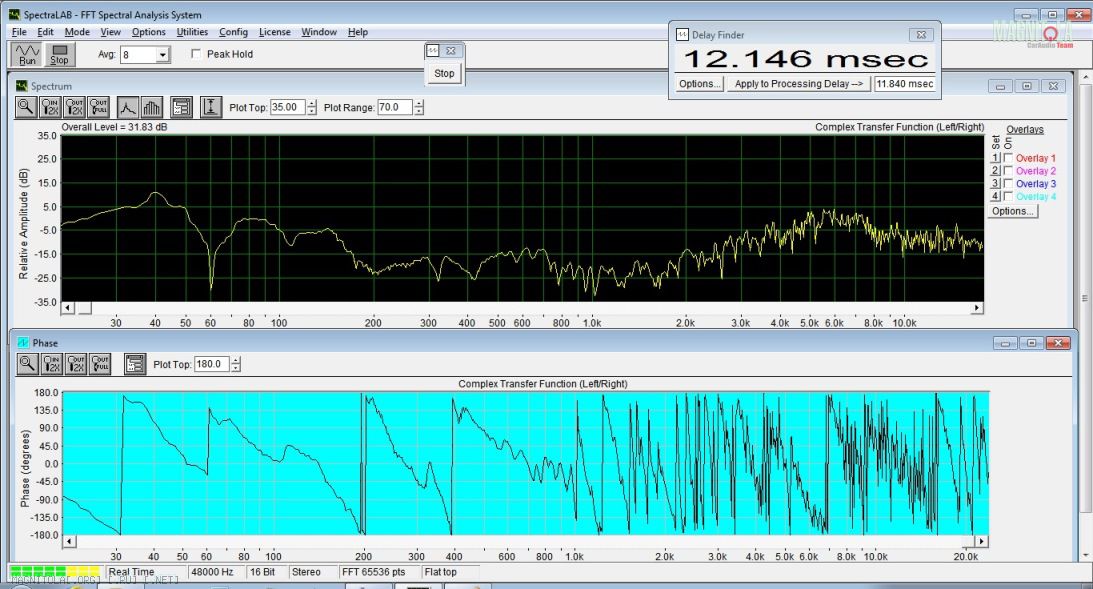
Task: Open Spectrum plot settings dialog icon
Action: pyautogui.click(x=181, y=107)
